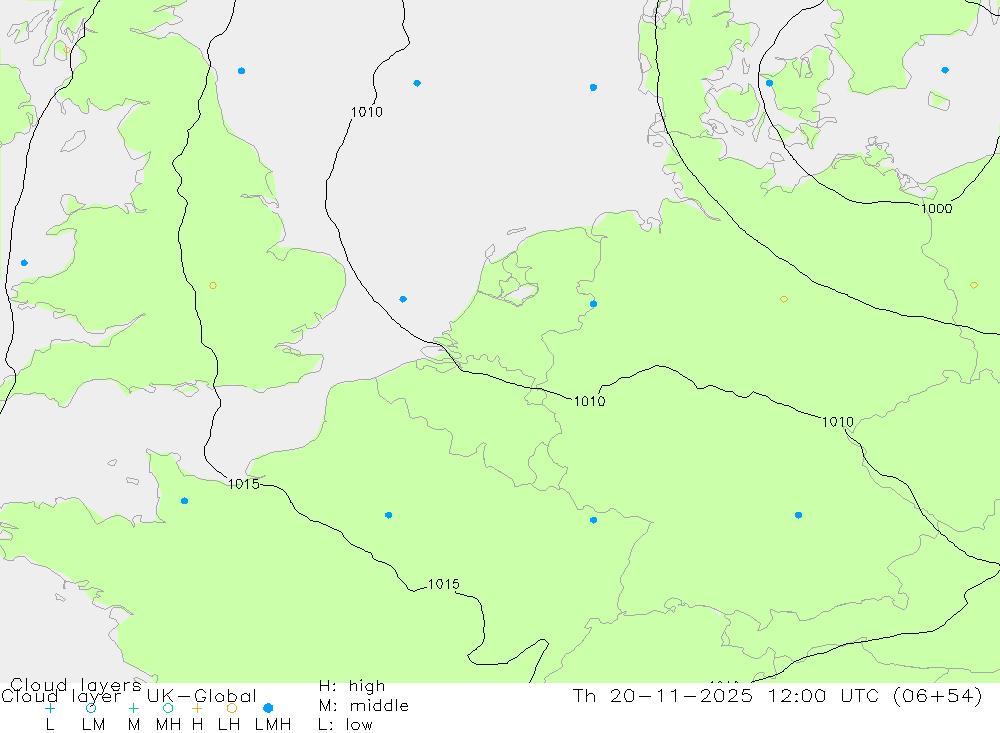Select the blue LMH marker over Lorraine, eastern France
The height and width of the screenshot is (733, 1000).
click(594, 521)
